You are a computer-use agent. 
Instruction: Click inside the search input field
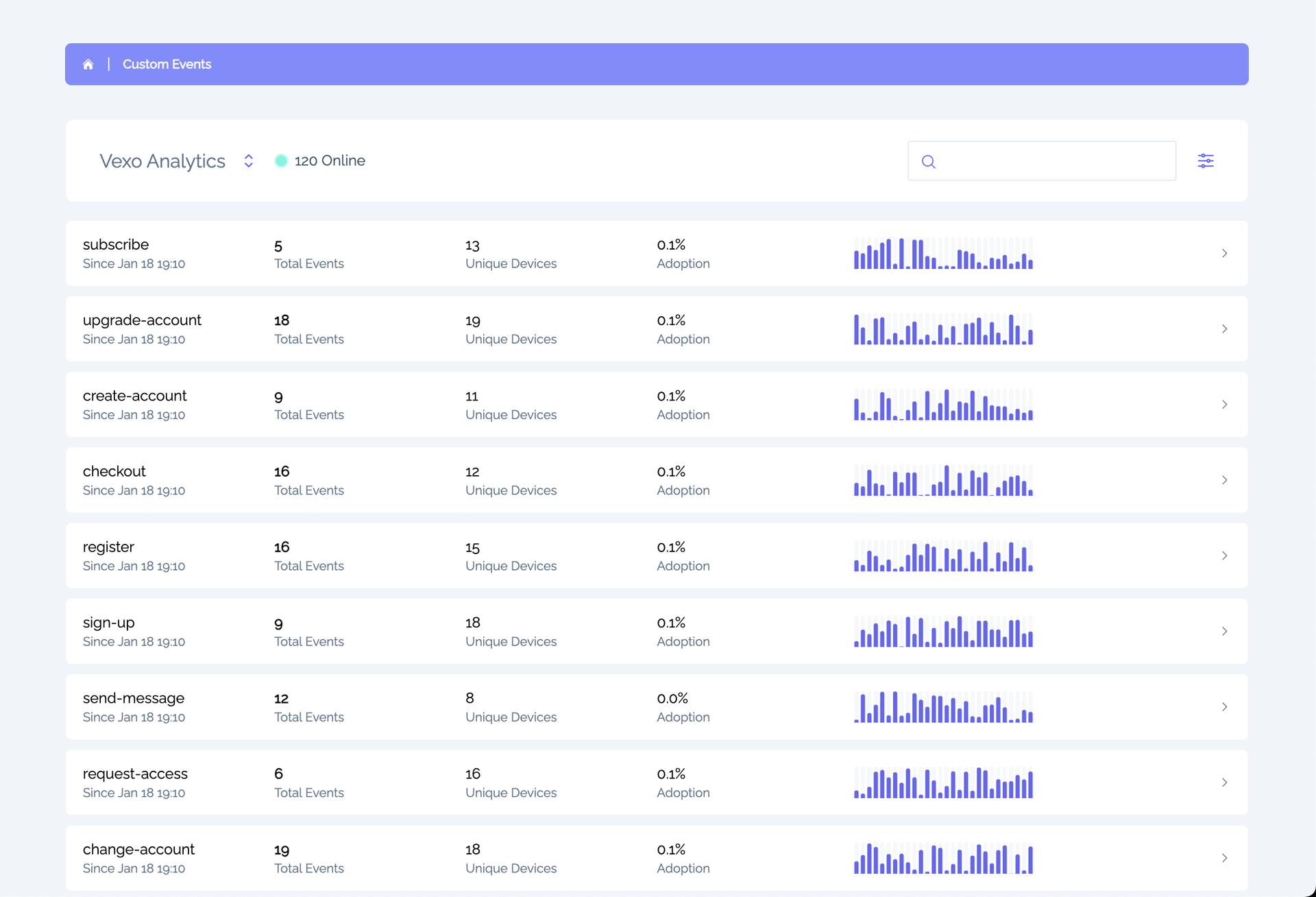click(x=1042, y=160)
